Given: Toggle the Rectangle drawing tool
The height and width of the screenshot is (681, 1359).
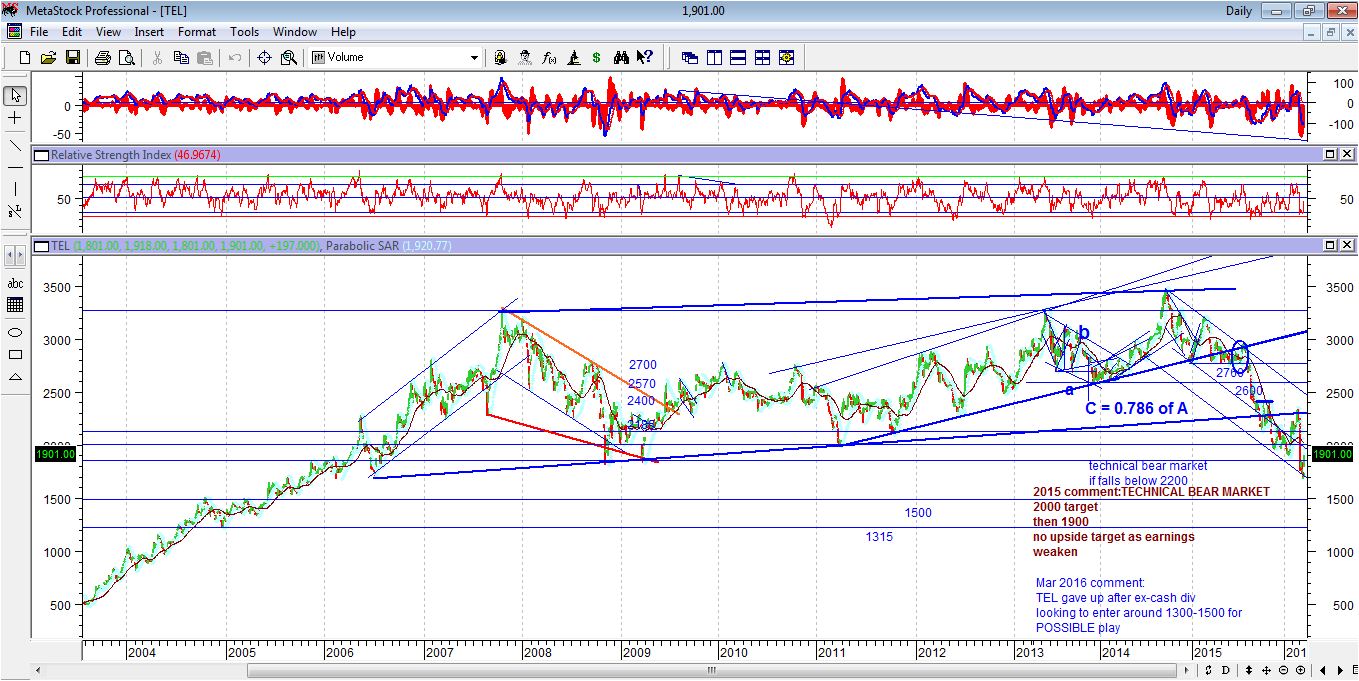Looking at the screenshot, I should [13, 352].
